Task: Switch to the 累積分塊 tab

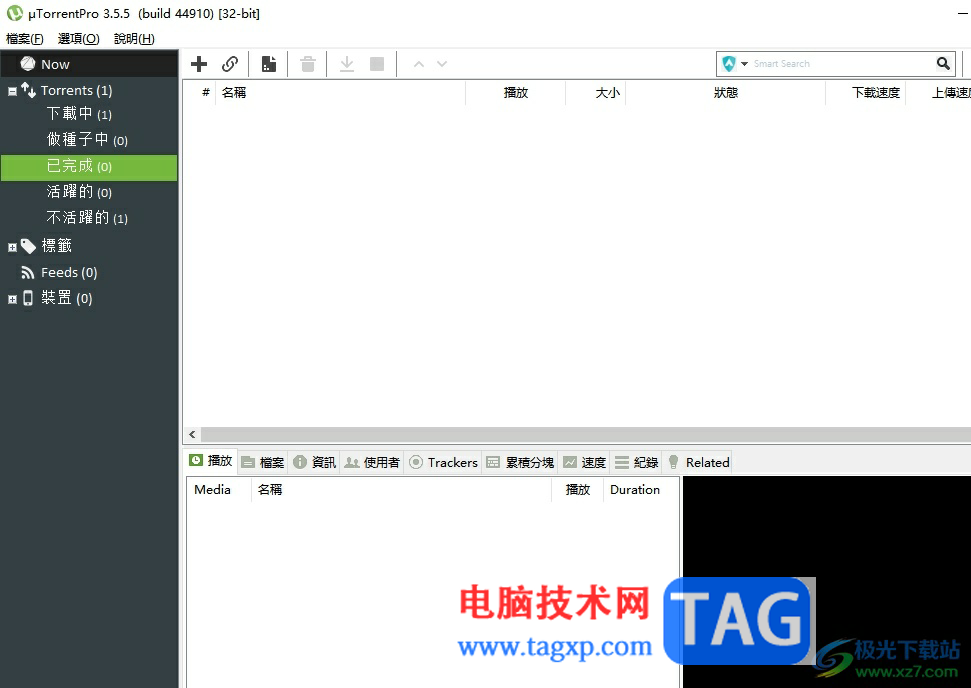Action: pyautogui.click(x=521, y=463)
